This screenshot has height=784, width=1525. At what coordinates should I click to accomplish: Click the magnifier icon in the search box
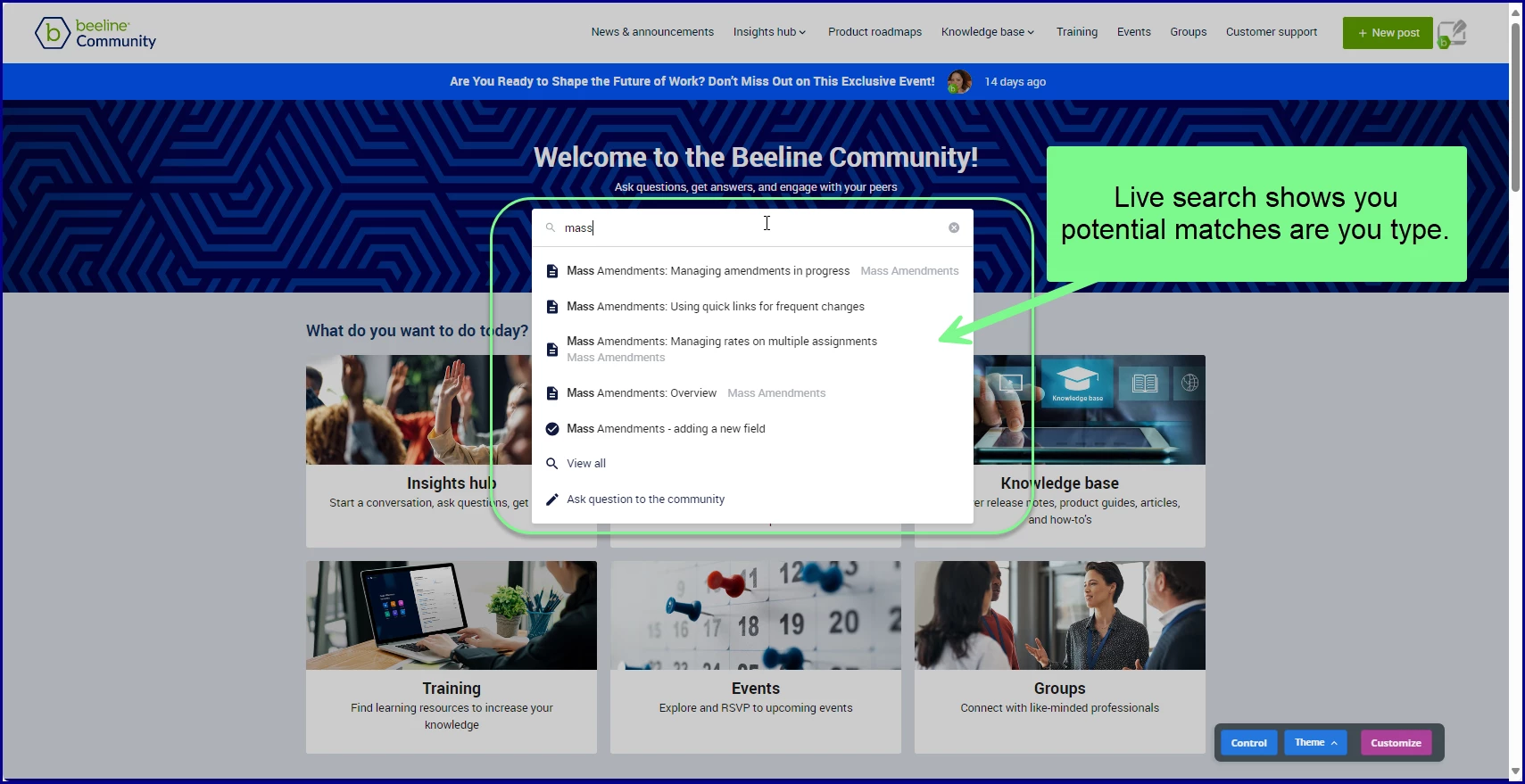click(x=551, y=227)
